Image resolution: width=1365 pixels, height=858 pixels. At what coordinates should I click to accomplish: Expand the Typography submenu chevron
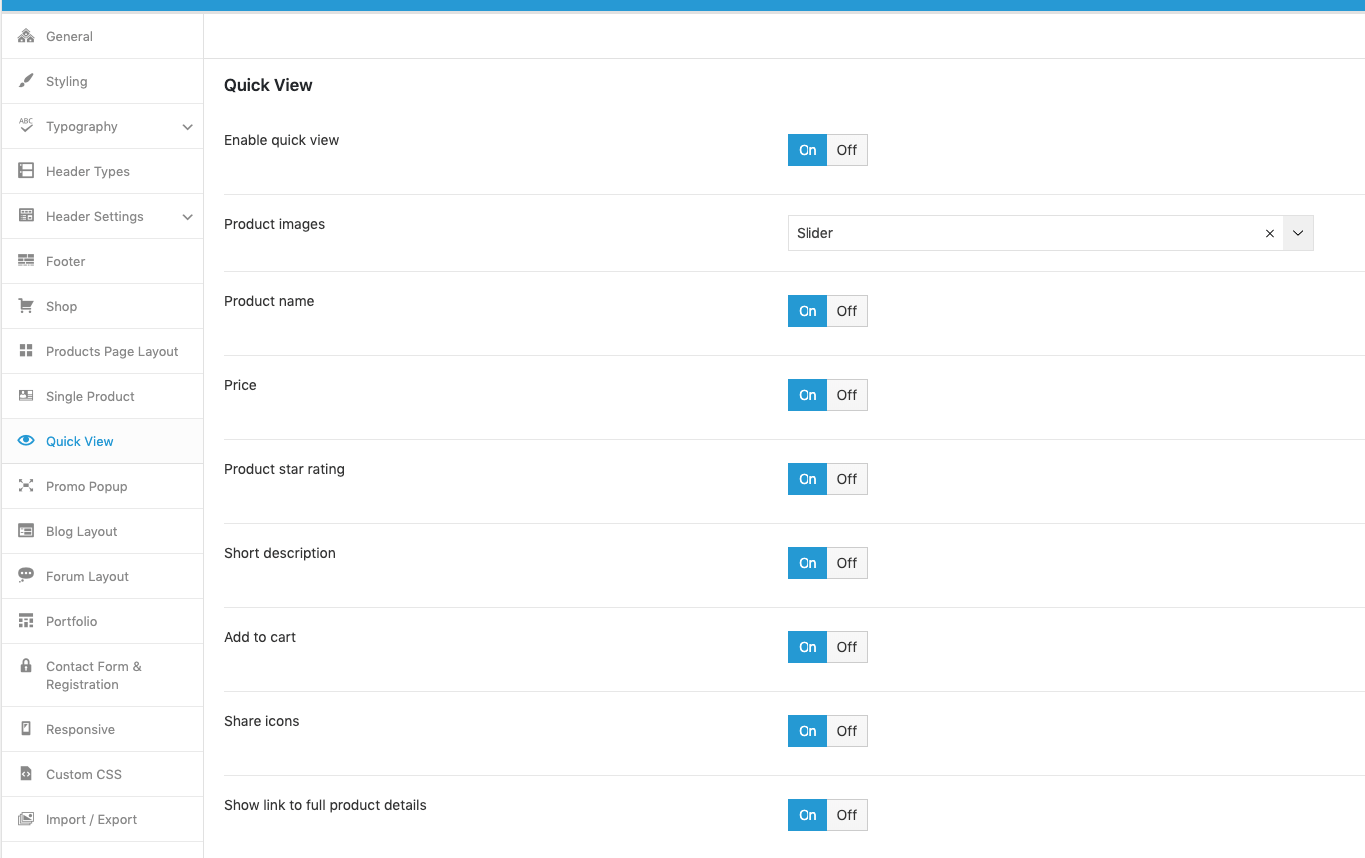click(187, 127)
